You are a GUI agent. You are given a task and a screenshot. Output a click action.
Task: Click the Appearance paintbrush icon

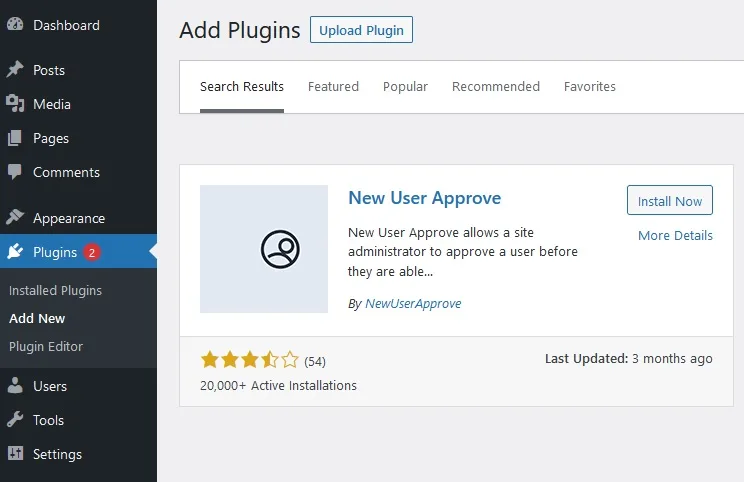[x=15, y=217]
